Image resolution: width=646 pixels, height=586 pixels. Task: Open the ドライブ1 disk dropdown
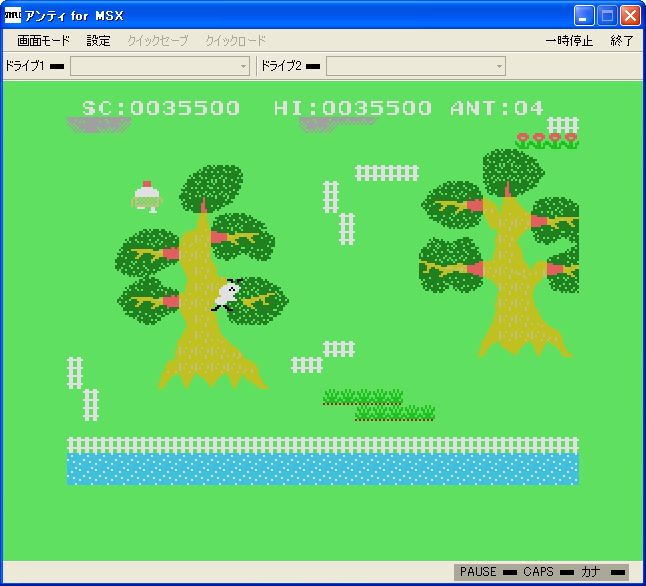pos(160,66)
